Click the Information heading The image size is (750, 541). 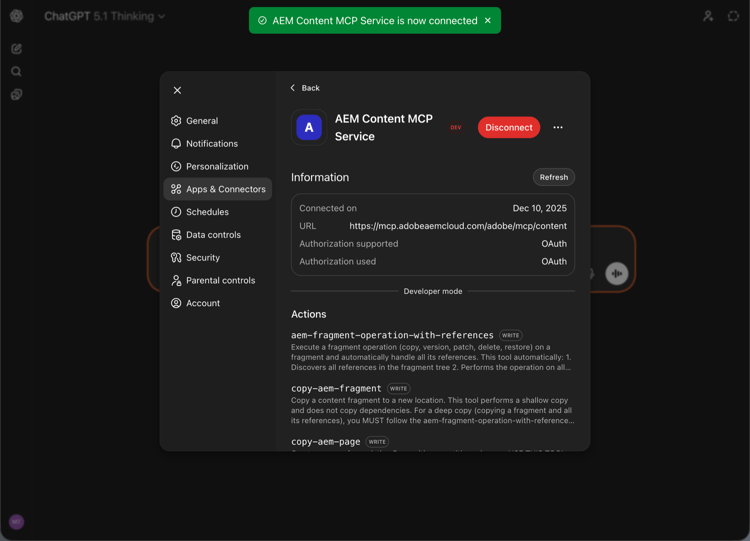point(320,177)
